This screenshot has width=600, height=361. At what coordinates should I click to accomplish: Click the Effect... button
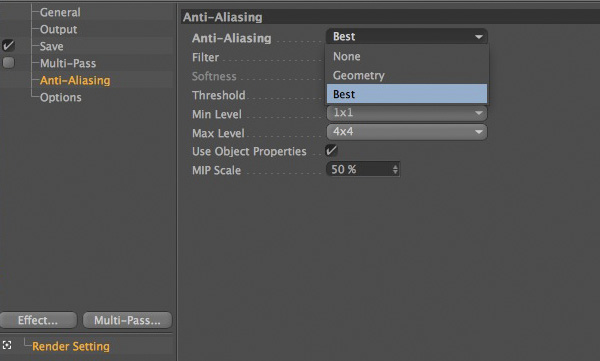pos(38,320)
